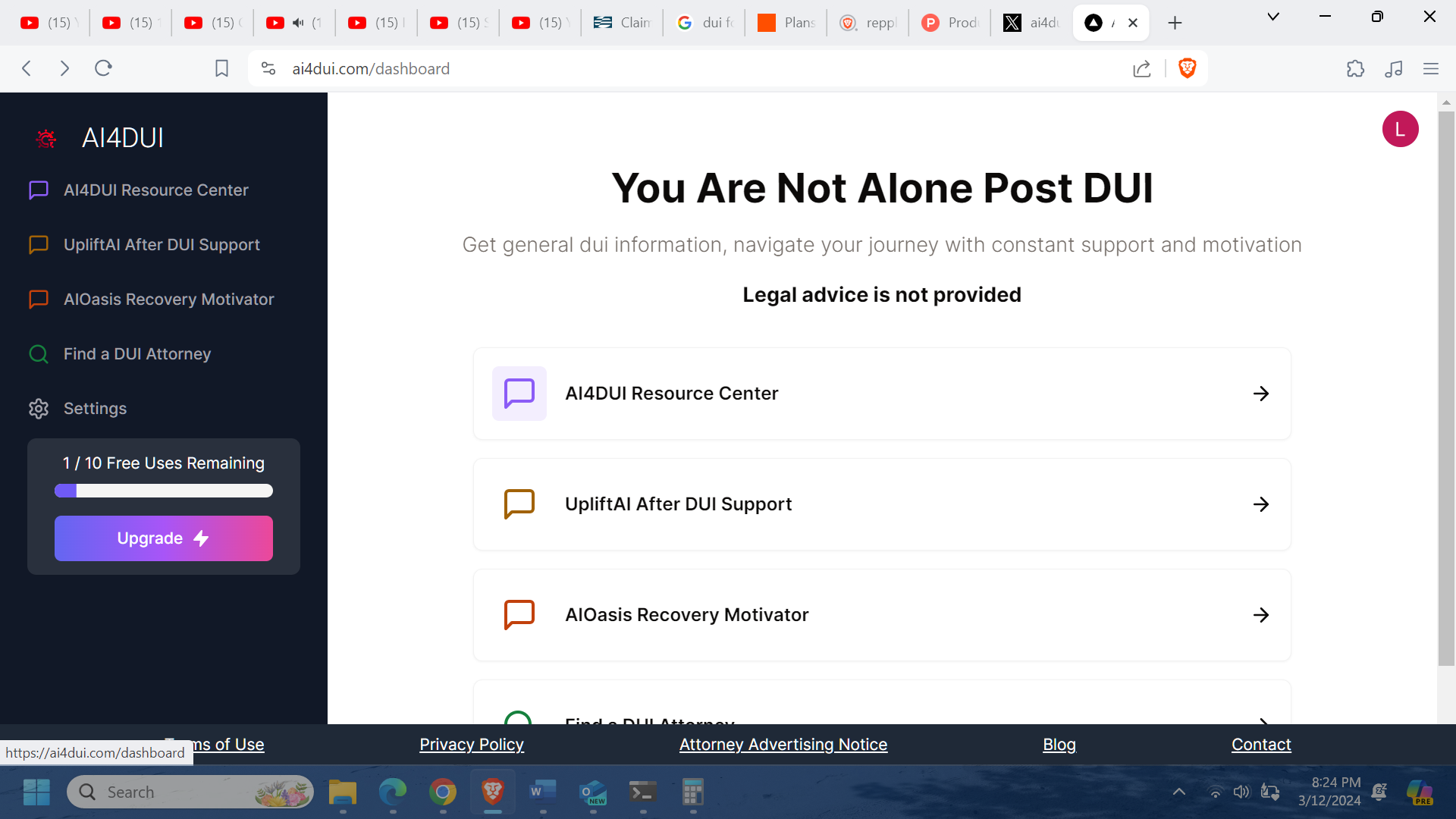Click the Upgrade button
Image resolution: width=1456 pixels, height=819 pixels.
[163, 538]
